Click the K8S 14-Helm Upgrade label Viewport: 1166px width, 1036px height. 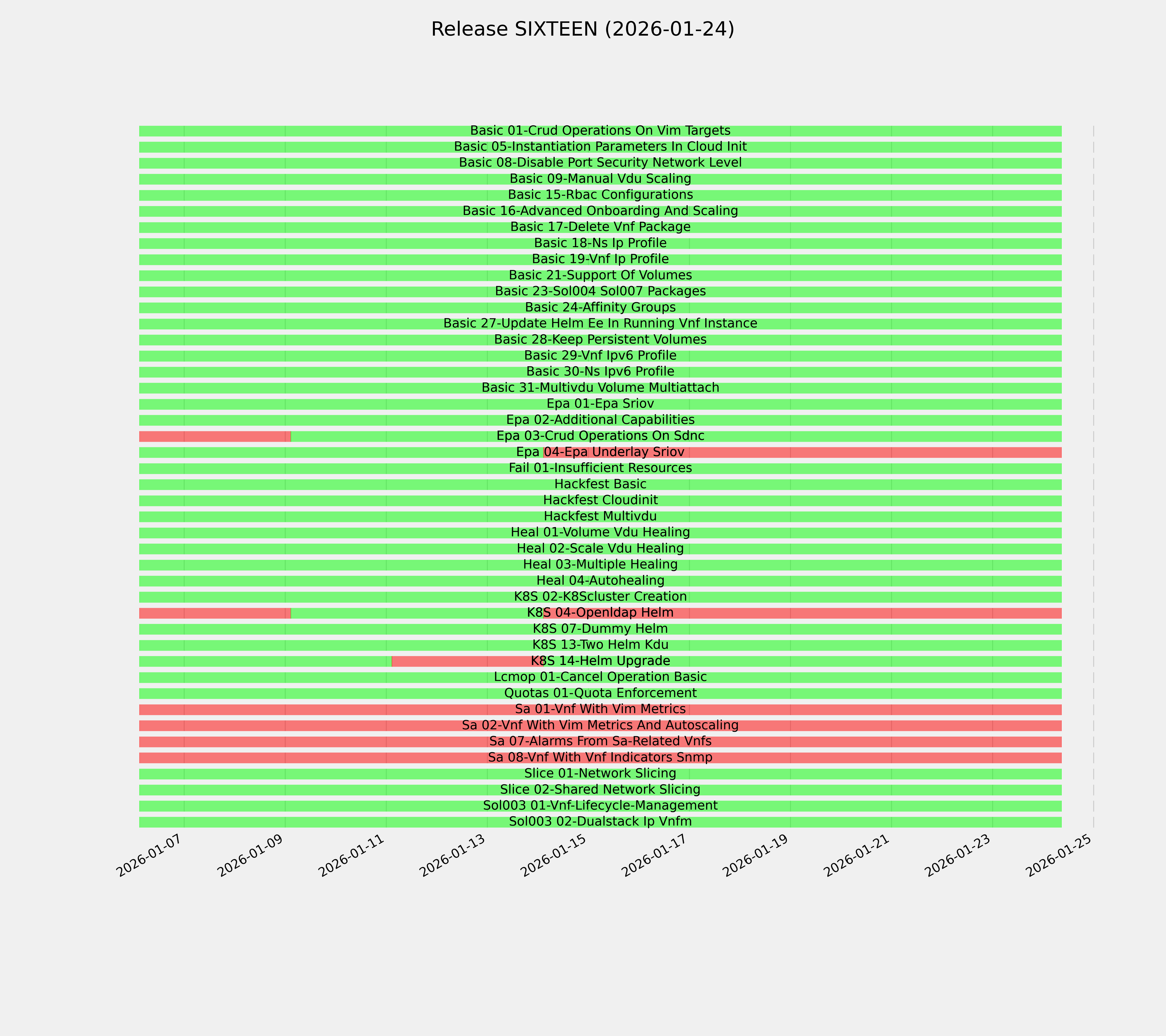click(x=600, y=661)
